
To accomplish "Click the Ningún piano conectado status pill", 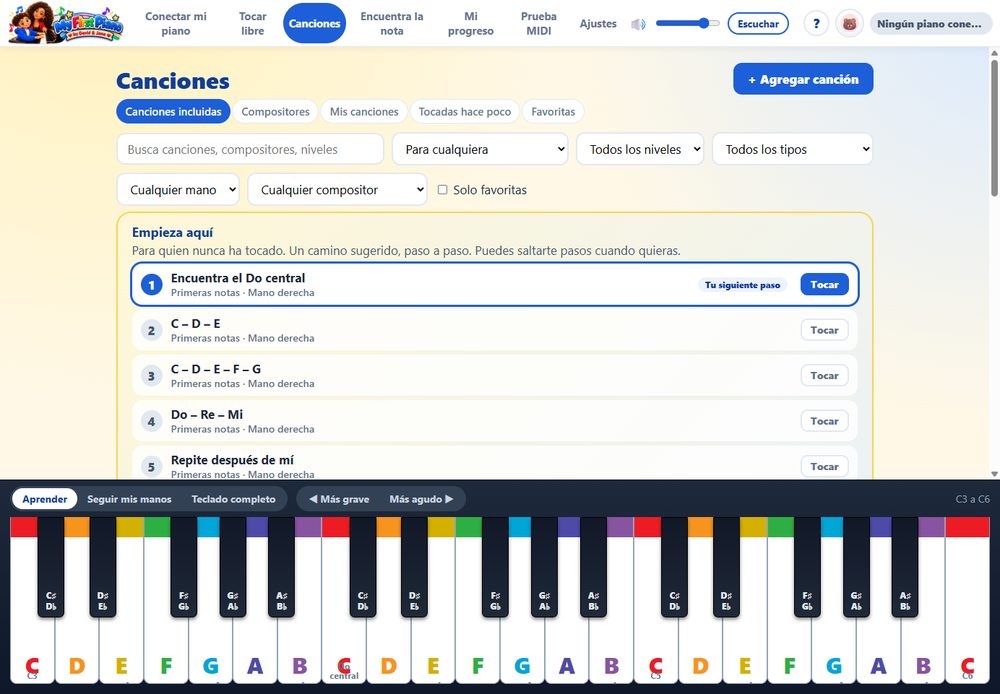I will (930, 24).
